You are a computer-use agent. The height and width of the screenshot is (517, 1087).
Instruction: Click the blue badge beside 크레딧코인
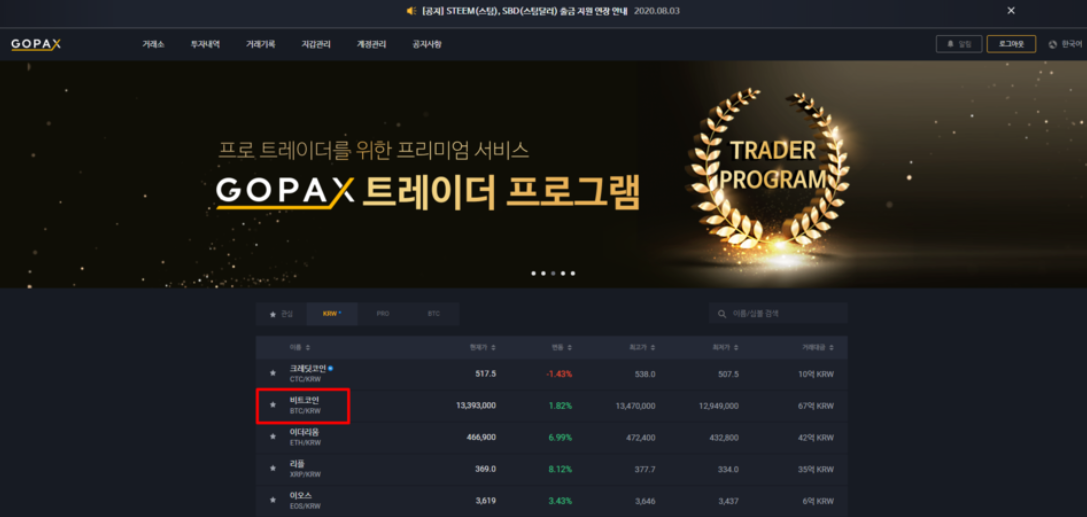[331, 369]
